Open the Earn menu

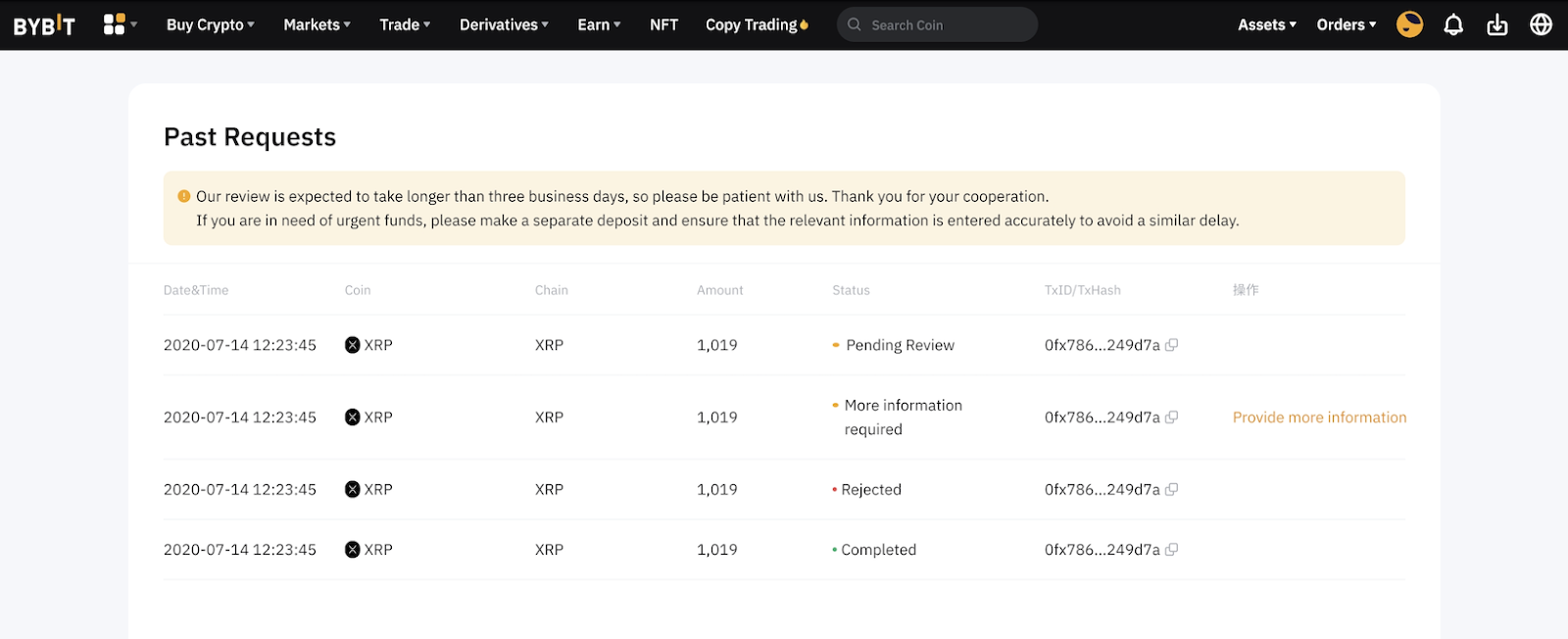[x=598, y=25]
